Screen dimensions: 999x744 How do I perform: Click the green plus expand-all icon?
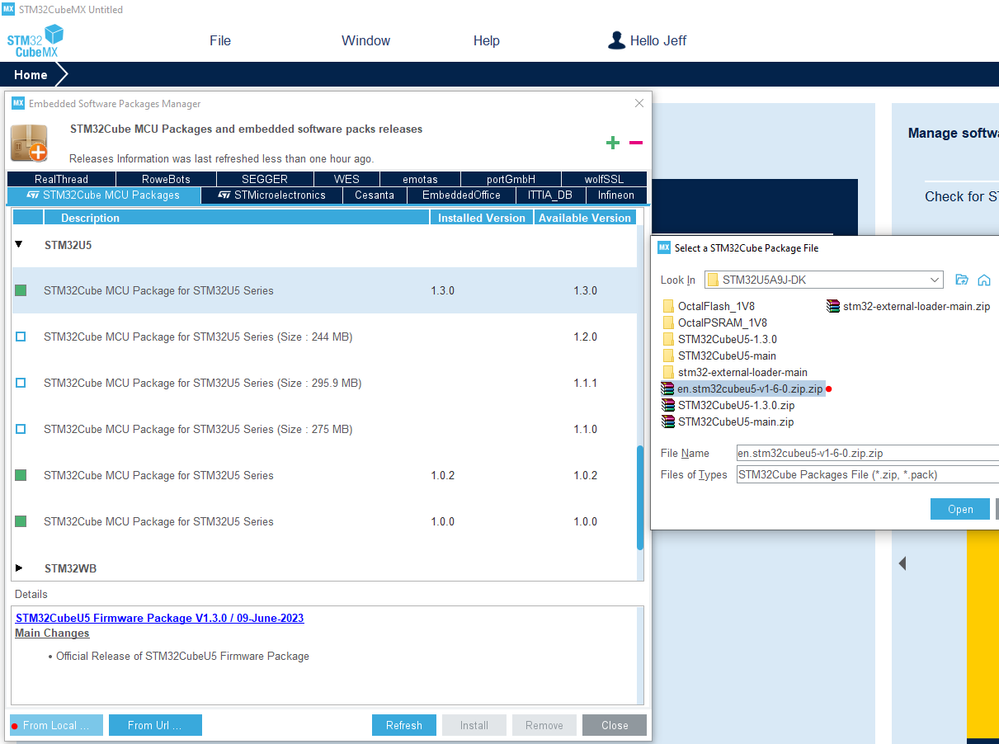click(x=612, y=143)
